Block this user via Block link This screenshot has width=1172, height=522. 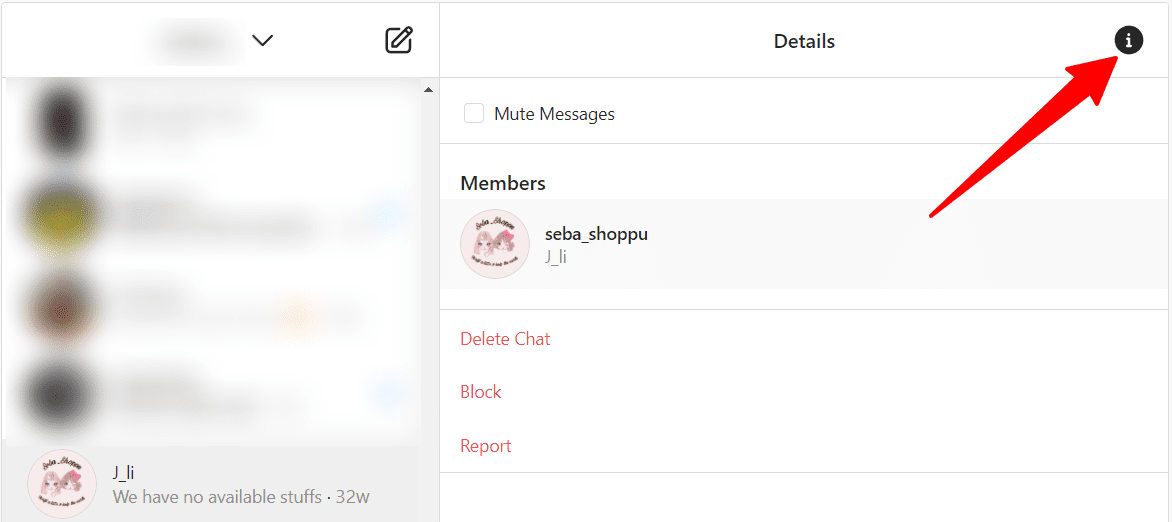(481, 392)
